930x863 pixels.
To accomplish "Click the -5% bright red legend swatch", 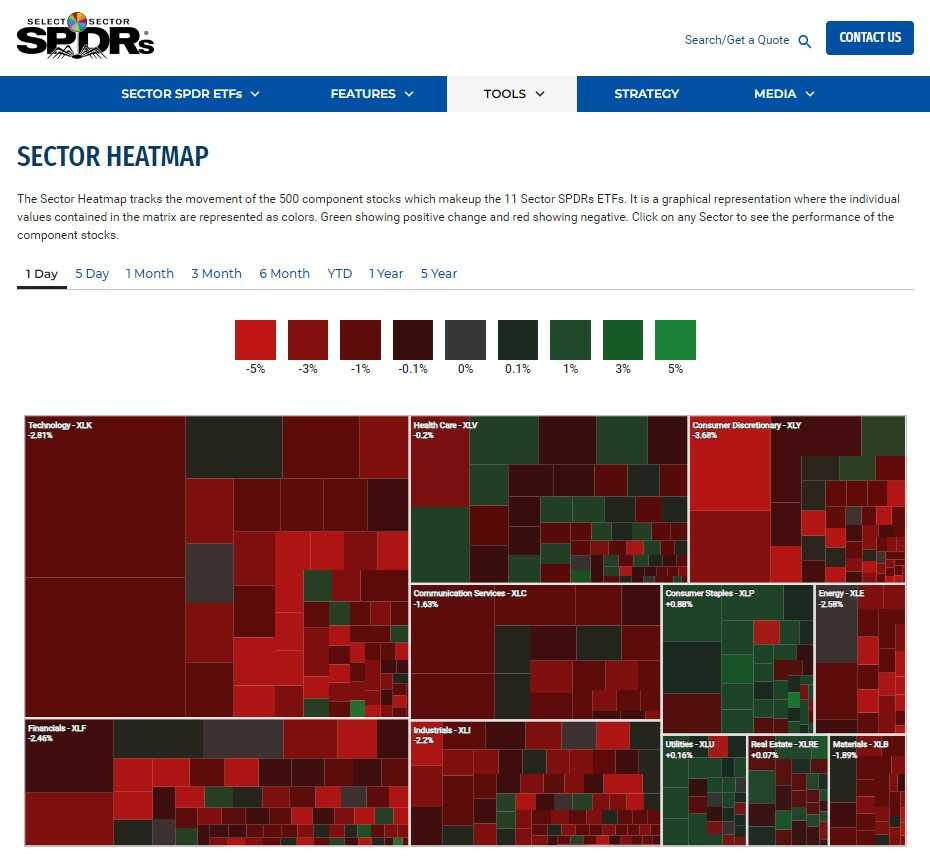I will click(255, 340).
